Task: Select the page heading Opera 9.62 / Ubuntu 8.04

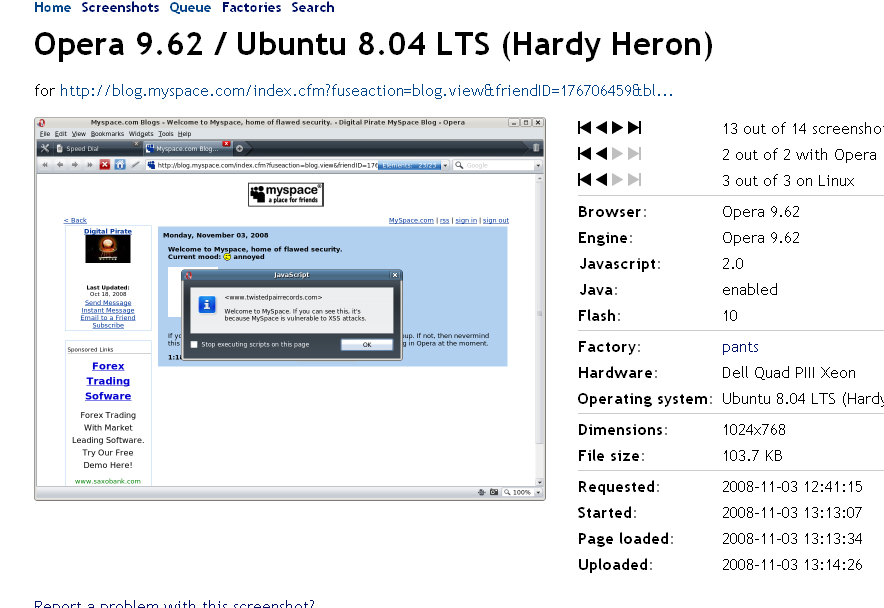Action: [x=374, y=44]
